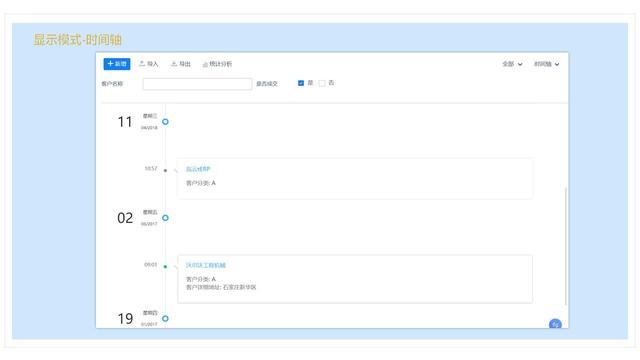Focus the 客户名称 search input field
640x360 pixels.
pyautogui.click(x=197, y=84)
